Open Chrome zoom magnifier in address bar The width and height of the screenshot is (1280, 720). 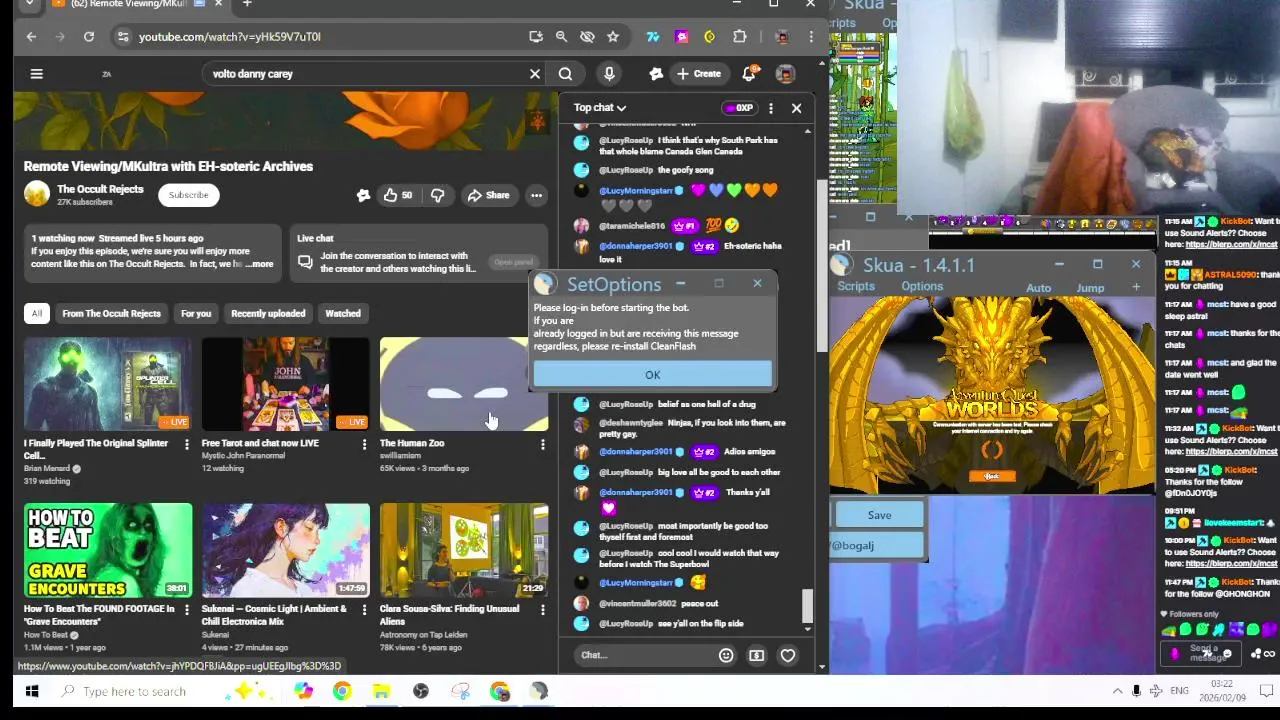point(561,37)
